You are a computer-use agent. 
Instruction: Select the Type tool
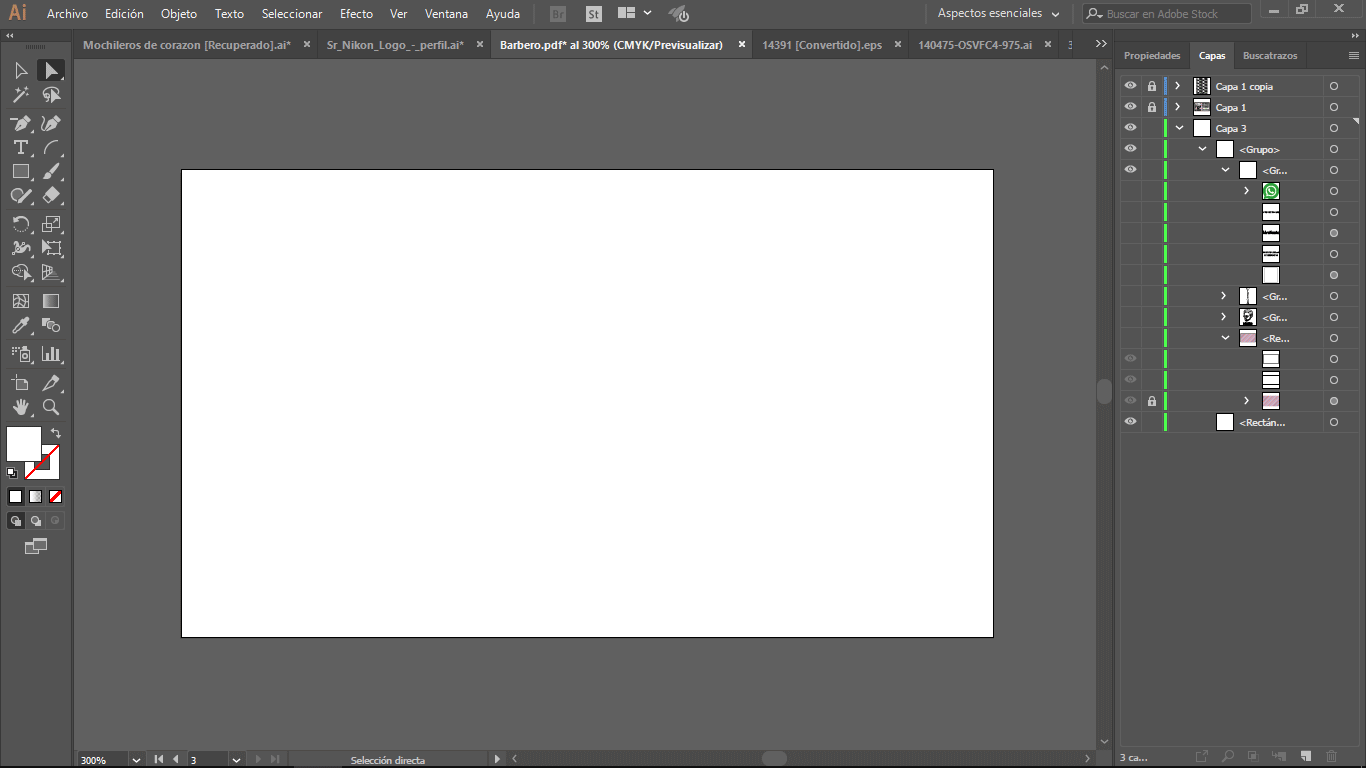pos(21,147)
